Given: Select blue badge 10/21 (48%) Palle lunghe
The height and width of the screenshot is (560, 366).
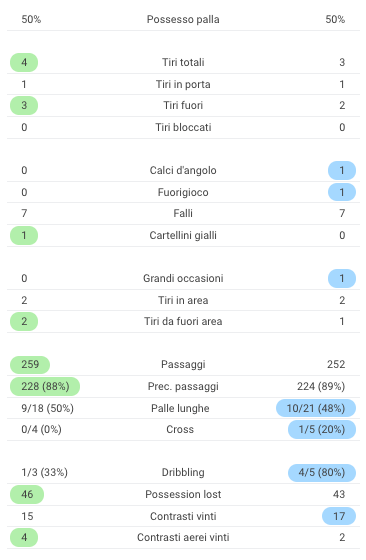Looking at the screenshot, I should click(x=316, y=408).
